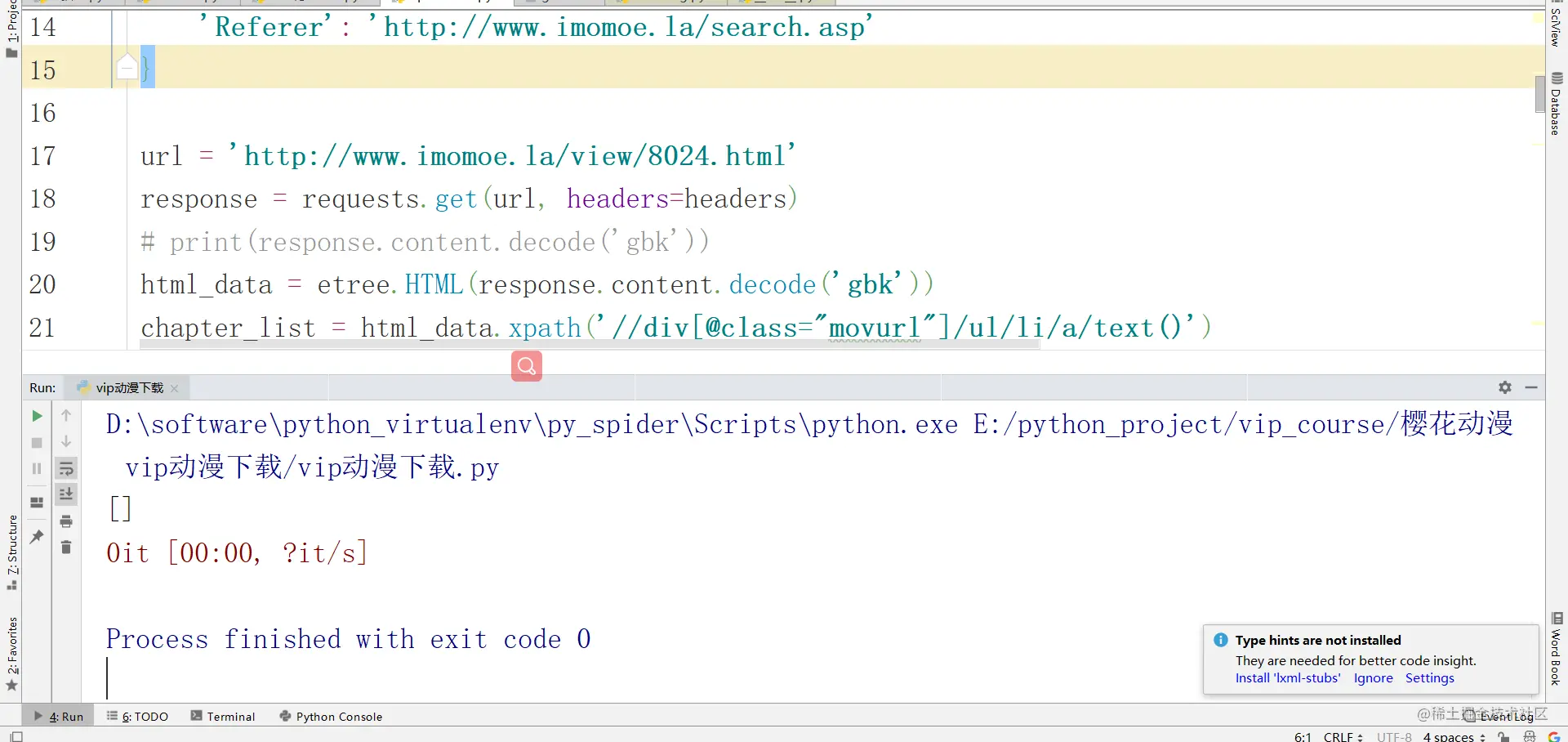Open the Terminal tab
This screenshot has height=742, width=1568.
[223, 716]
